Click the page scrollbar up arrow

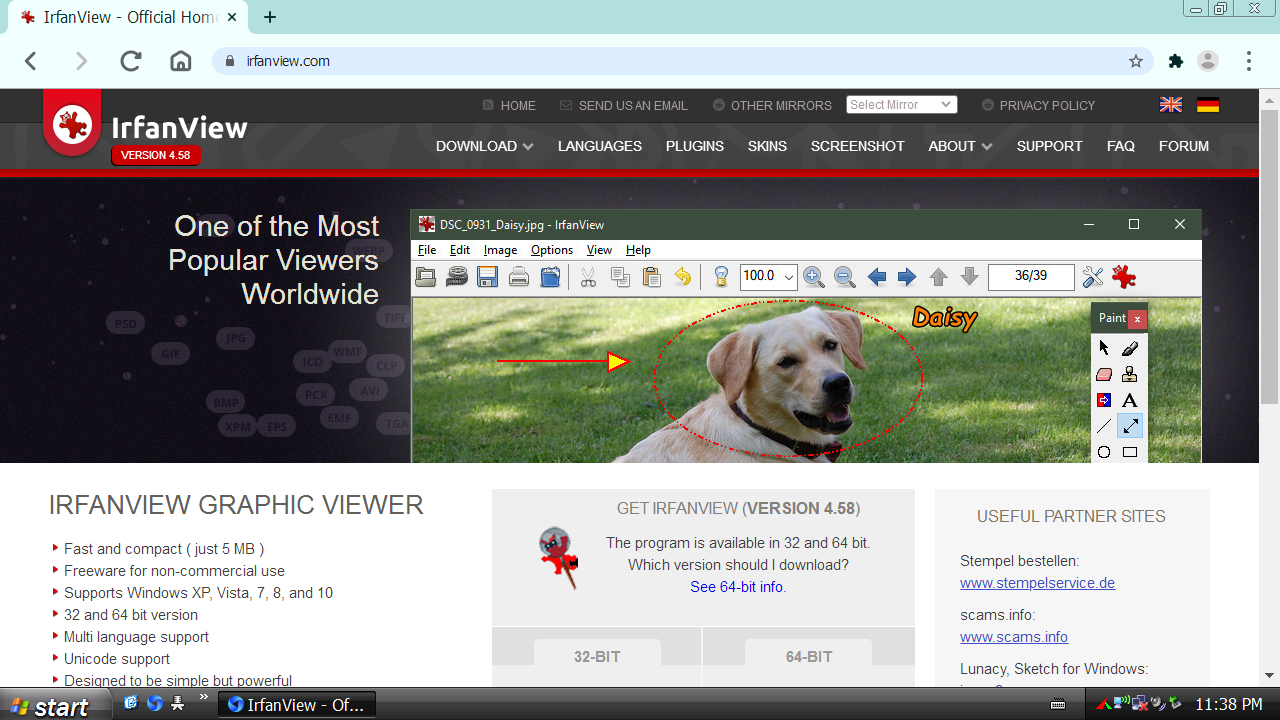point(1270,100)
